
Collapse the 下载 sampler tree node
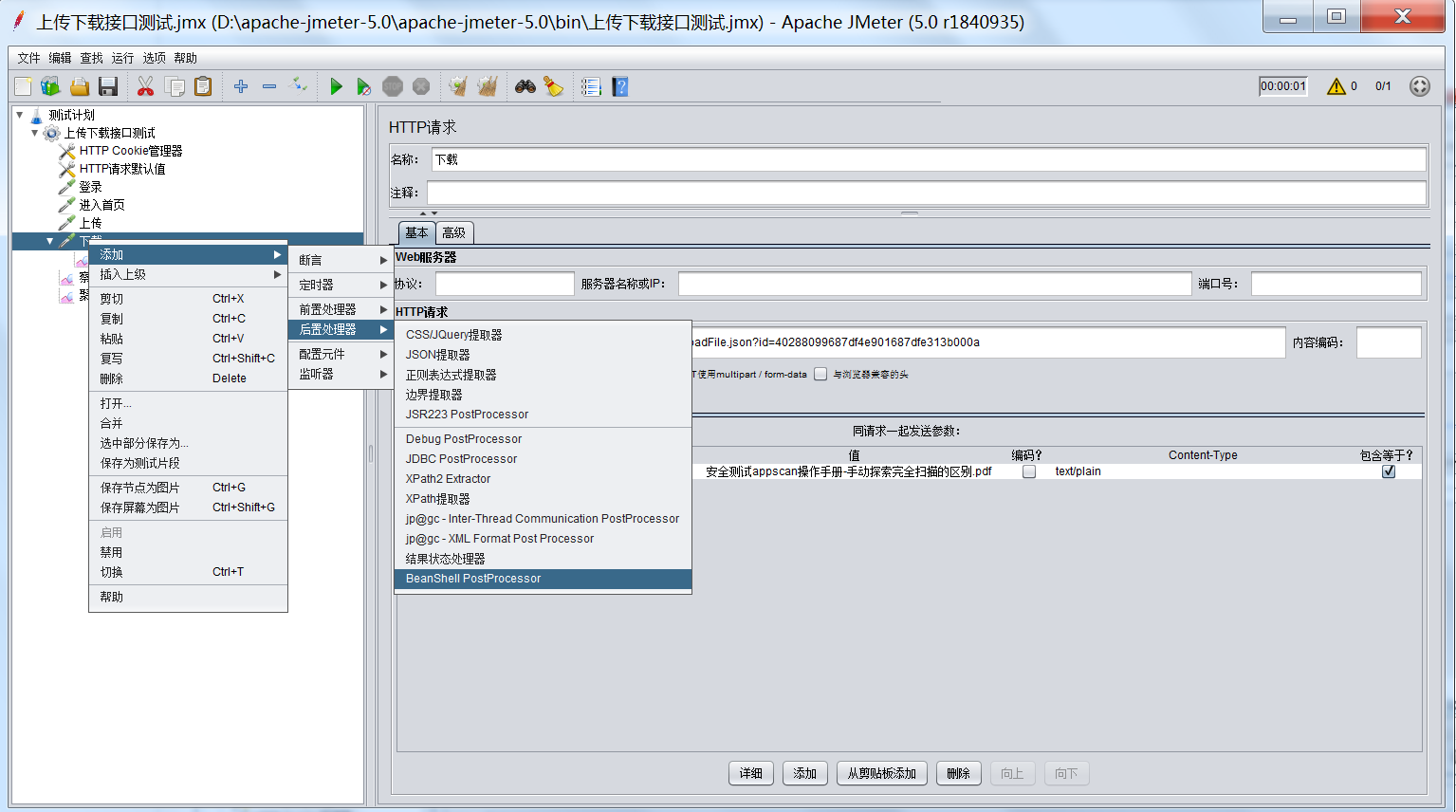(x=49, y=241)
